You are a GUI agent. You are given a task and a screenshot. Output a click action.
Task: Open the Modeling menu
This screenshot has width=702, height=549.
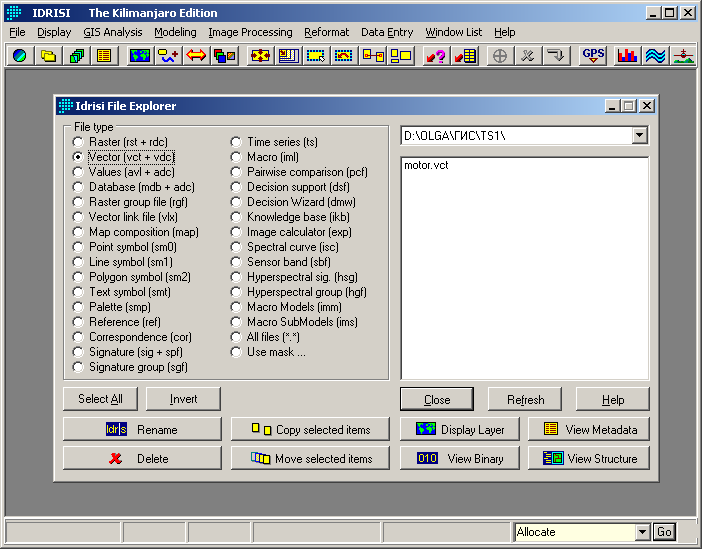pyautogui.click(x=175, y=32)
